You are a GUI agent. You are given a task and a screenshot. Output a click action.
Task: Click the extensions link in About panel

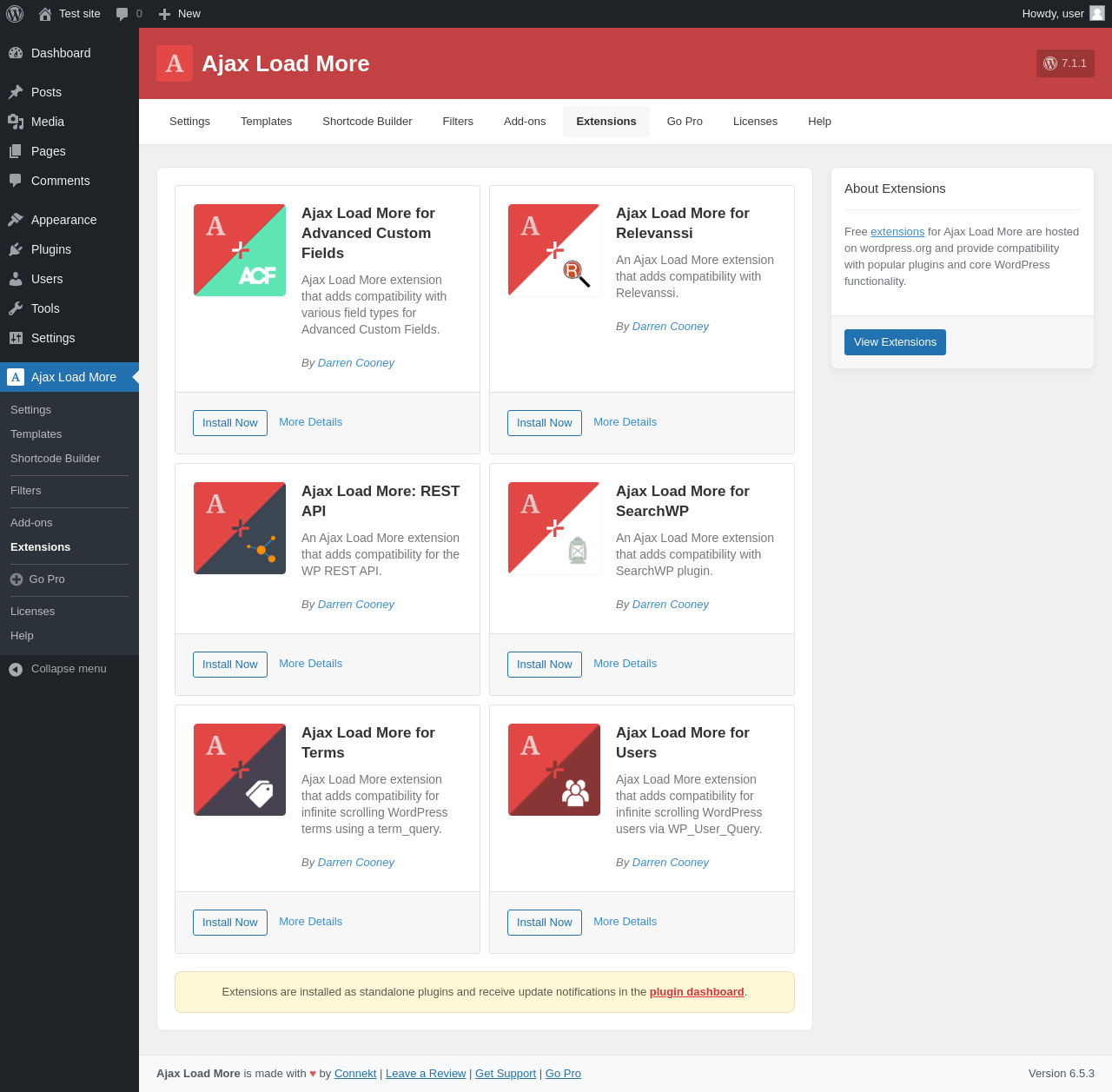[x=897, y=232]
